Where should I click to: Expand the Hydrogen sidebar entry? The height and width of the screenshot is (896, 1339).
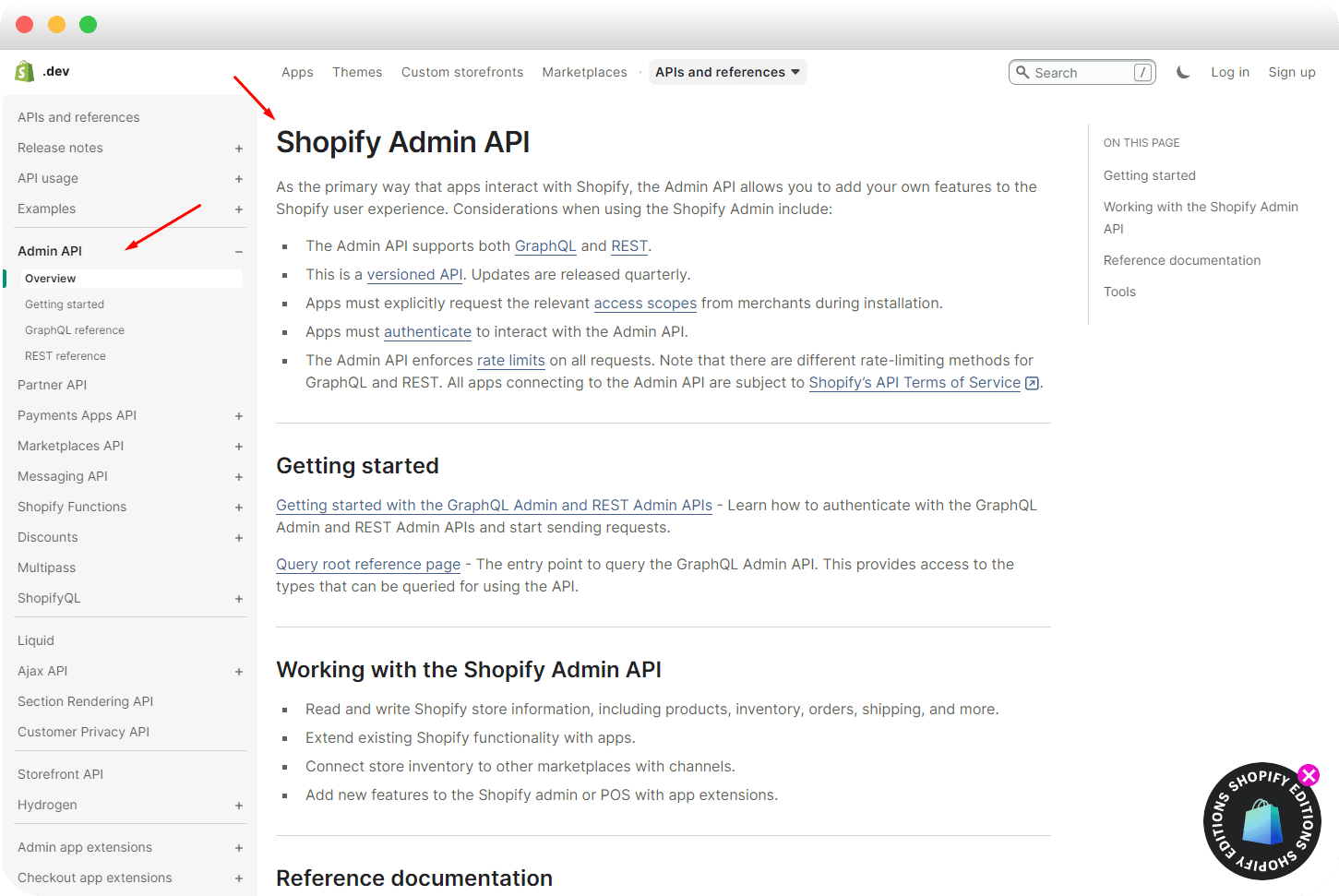coord(239,805)
